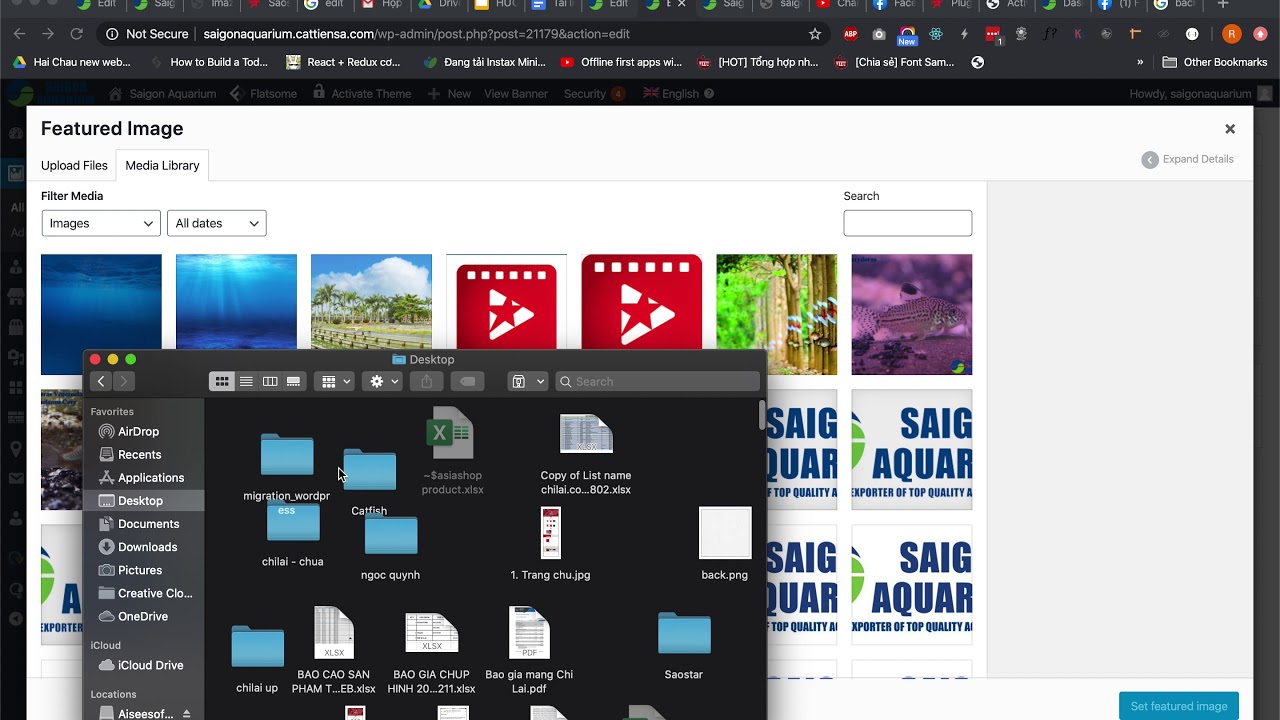Switch Finder to list view
1280x720 pixels.
246,381
